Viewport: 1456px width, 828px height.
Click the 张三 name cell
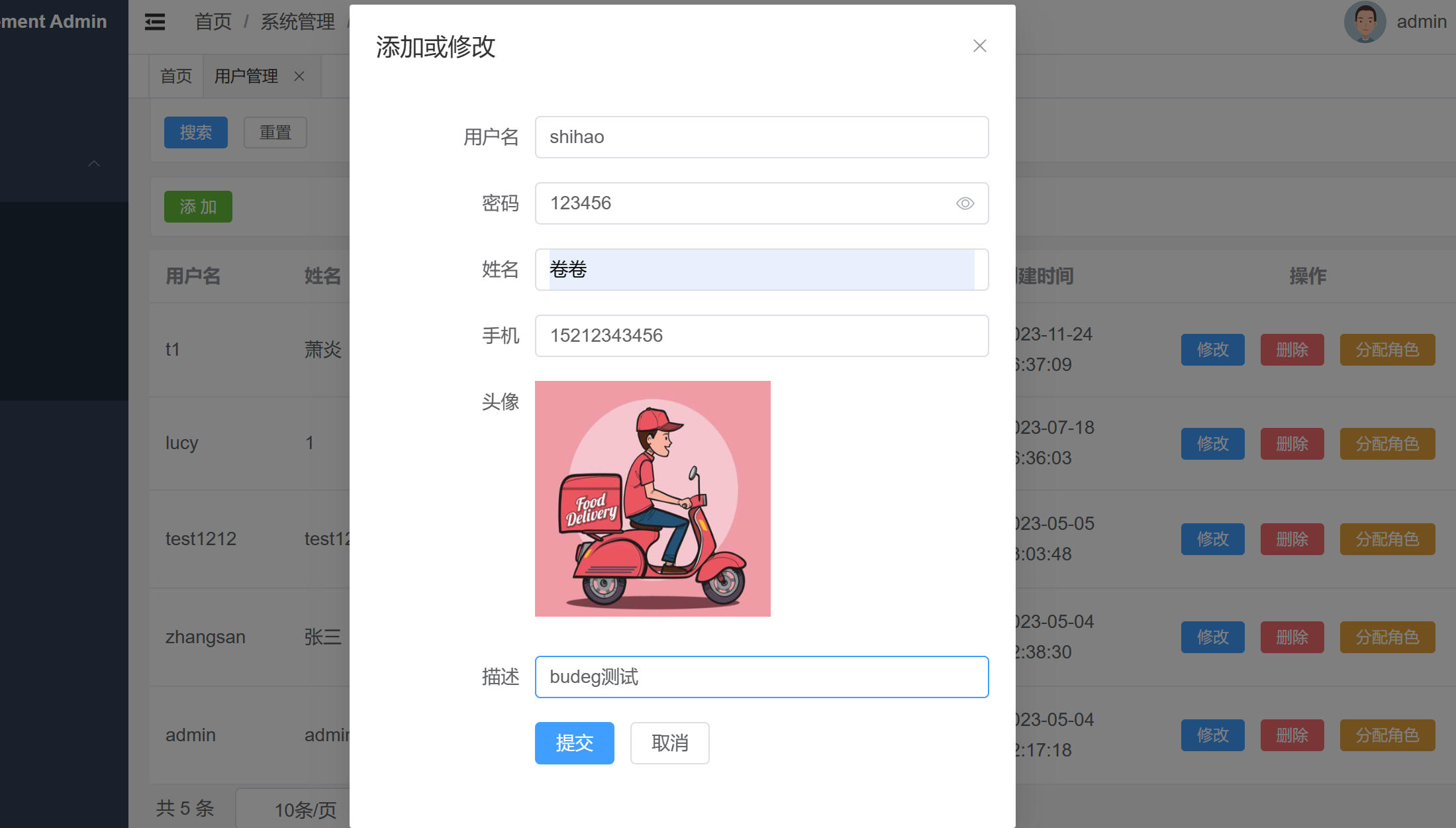323,637
